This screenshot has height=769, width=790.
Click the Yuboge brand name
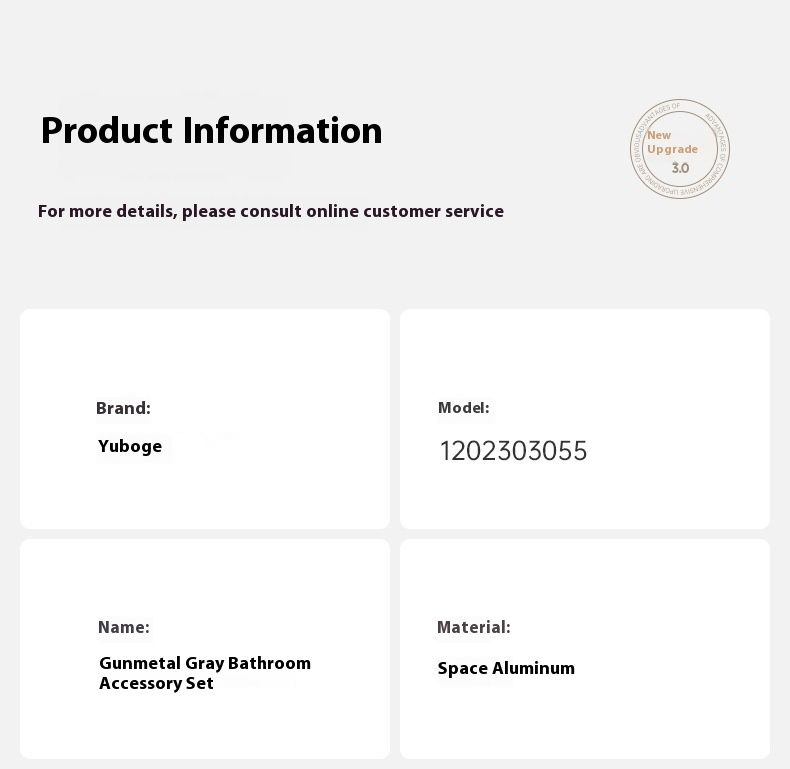click(x=130, y=446)
